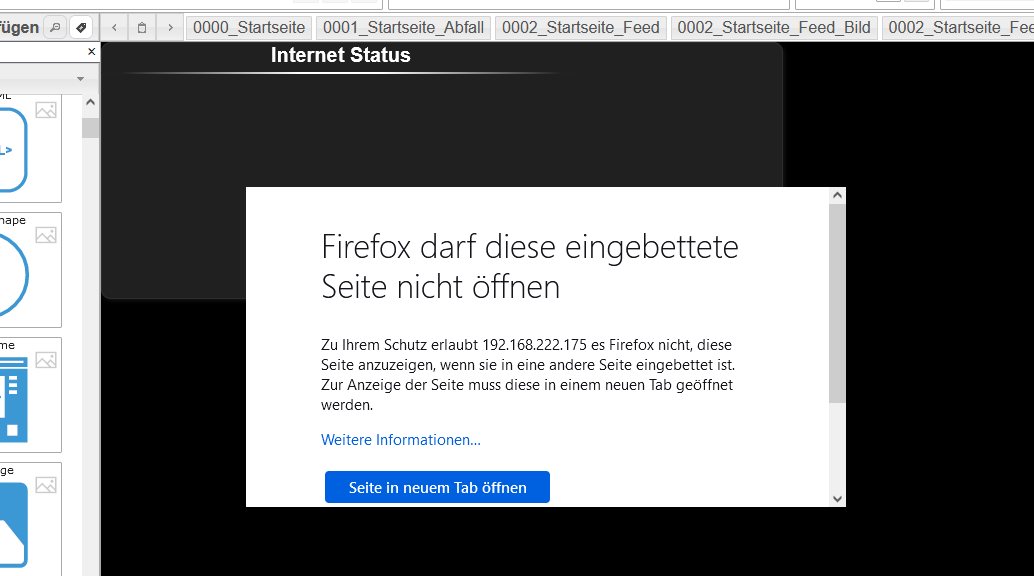The image size is (1034, 576).
Task: Click the picture icon on the image widget card
Action: point(46,485)
